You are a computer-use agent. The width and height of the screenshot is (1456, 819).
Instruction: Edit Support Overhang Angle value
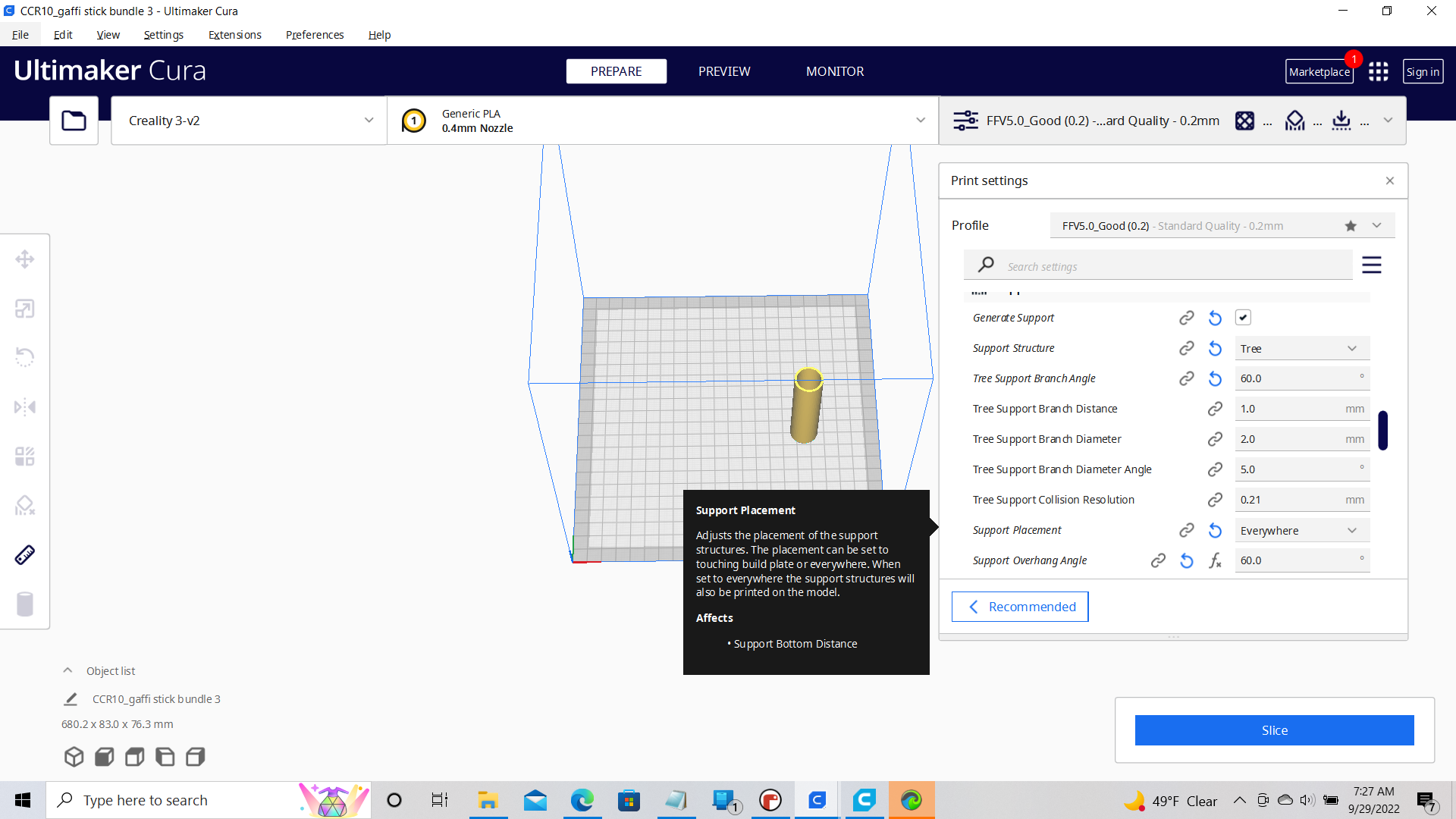tap(1302, 560)
